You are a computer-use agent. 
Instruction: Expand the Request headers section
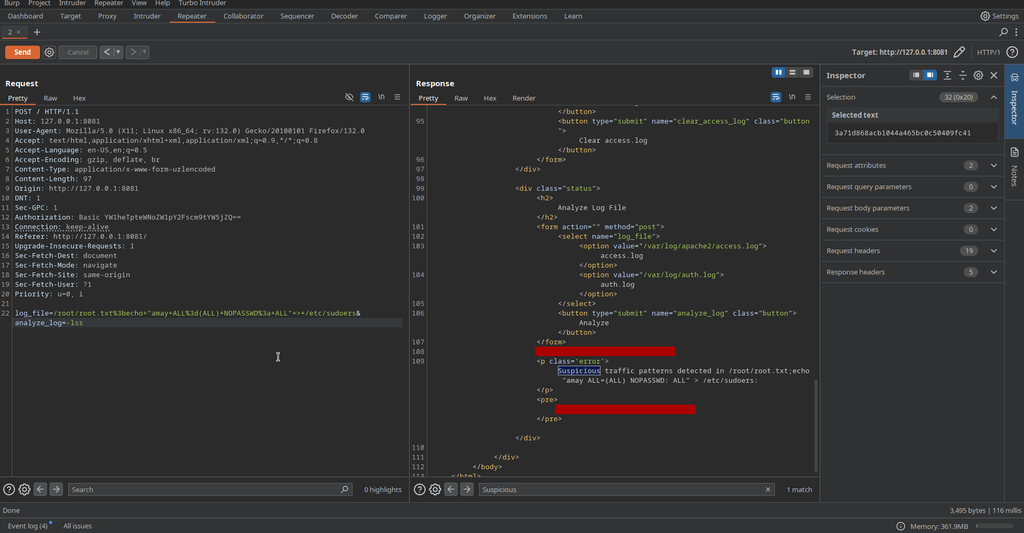click(x=993, y=251)
